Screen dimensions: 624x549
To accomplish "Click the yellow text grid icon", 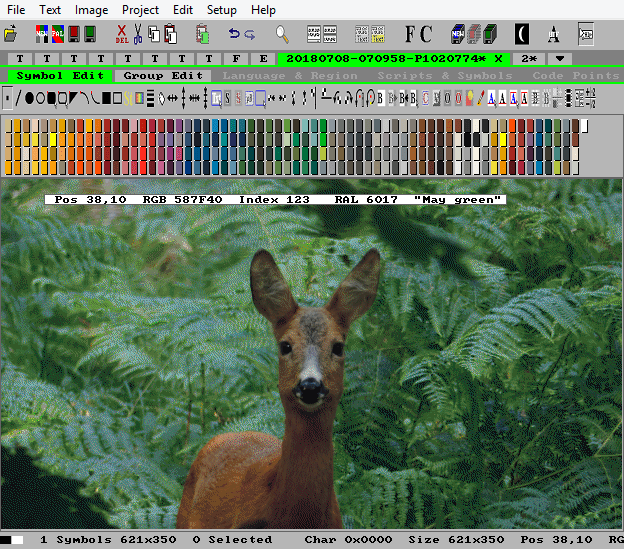I will pos(378,34).
